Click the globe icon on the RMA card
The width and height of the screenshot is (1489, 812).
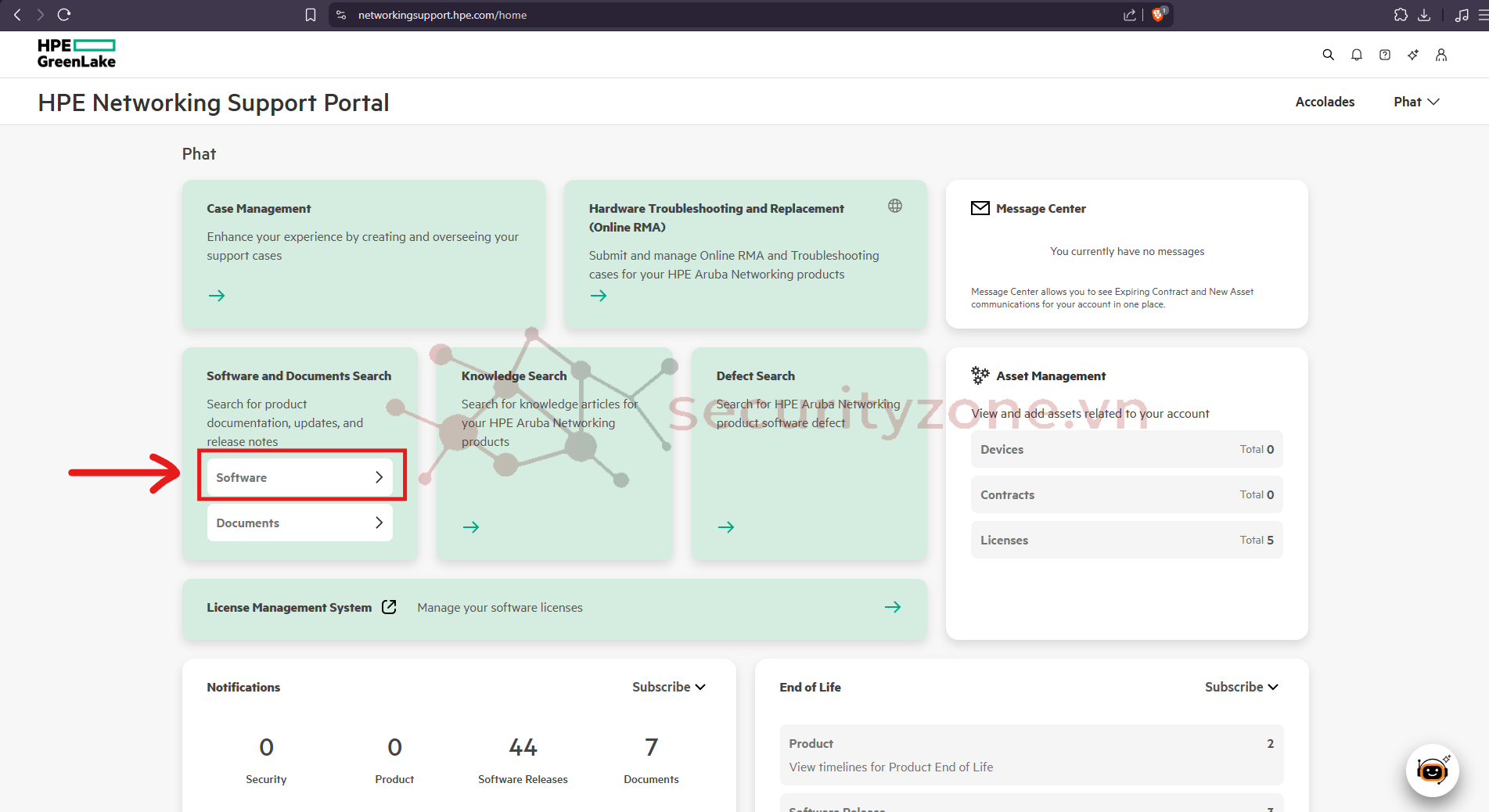point(894,206)
